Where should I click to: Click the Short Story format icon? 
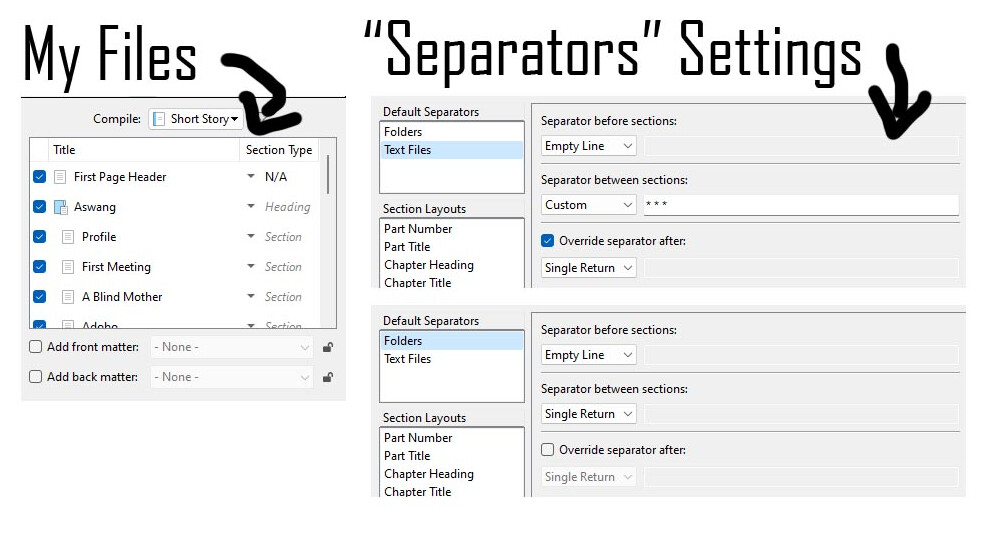tap(159, 119)
